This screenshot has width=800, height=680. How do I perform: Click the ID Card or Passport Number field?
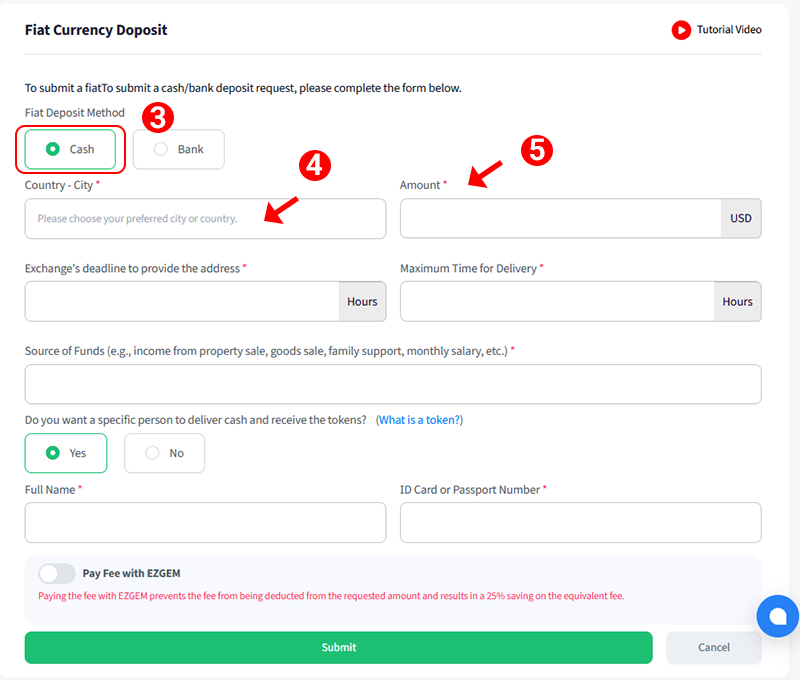(581, 522)
